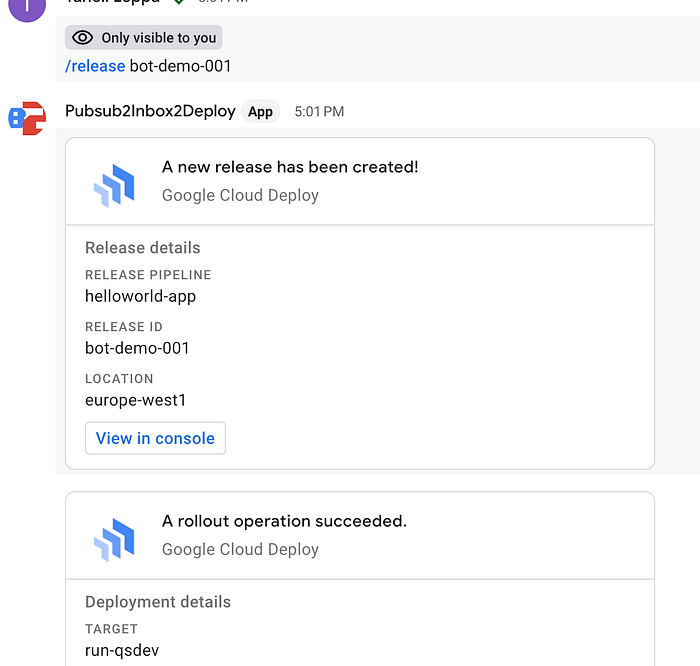Click the A rollout operation succeeded. heading

pos(284,521)
